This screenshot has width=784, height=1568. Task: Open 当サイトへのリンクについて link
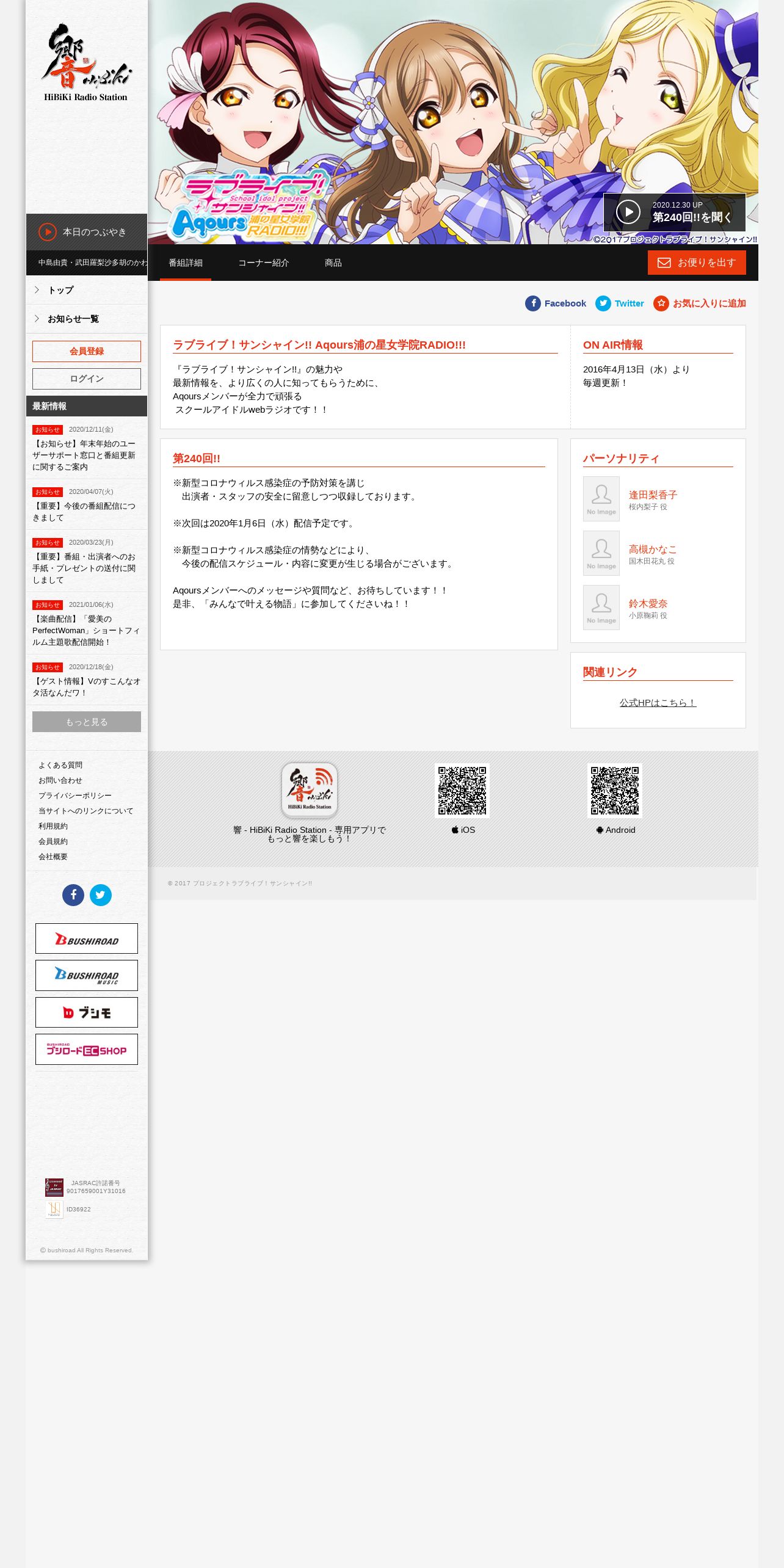85,811
